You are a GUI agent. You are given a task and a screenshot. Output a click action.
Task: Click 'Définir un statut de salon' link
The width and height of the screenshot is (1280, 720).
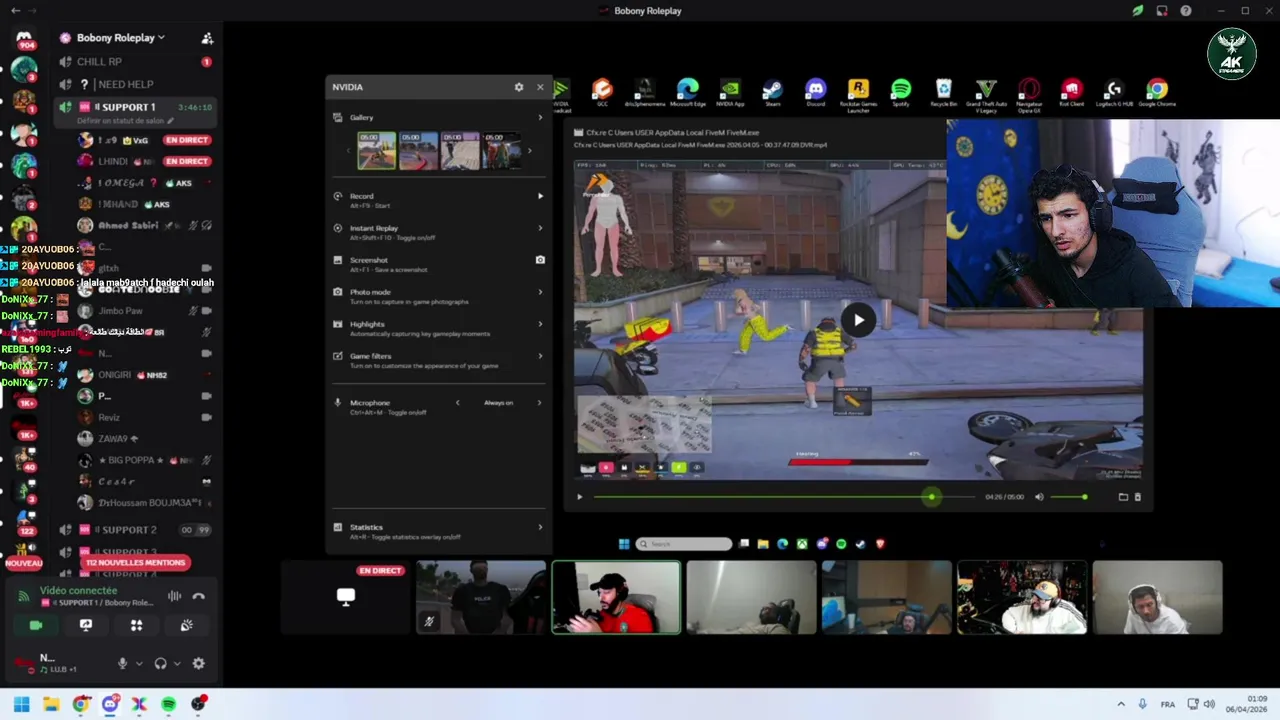125,121
